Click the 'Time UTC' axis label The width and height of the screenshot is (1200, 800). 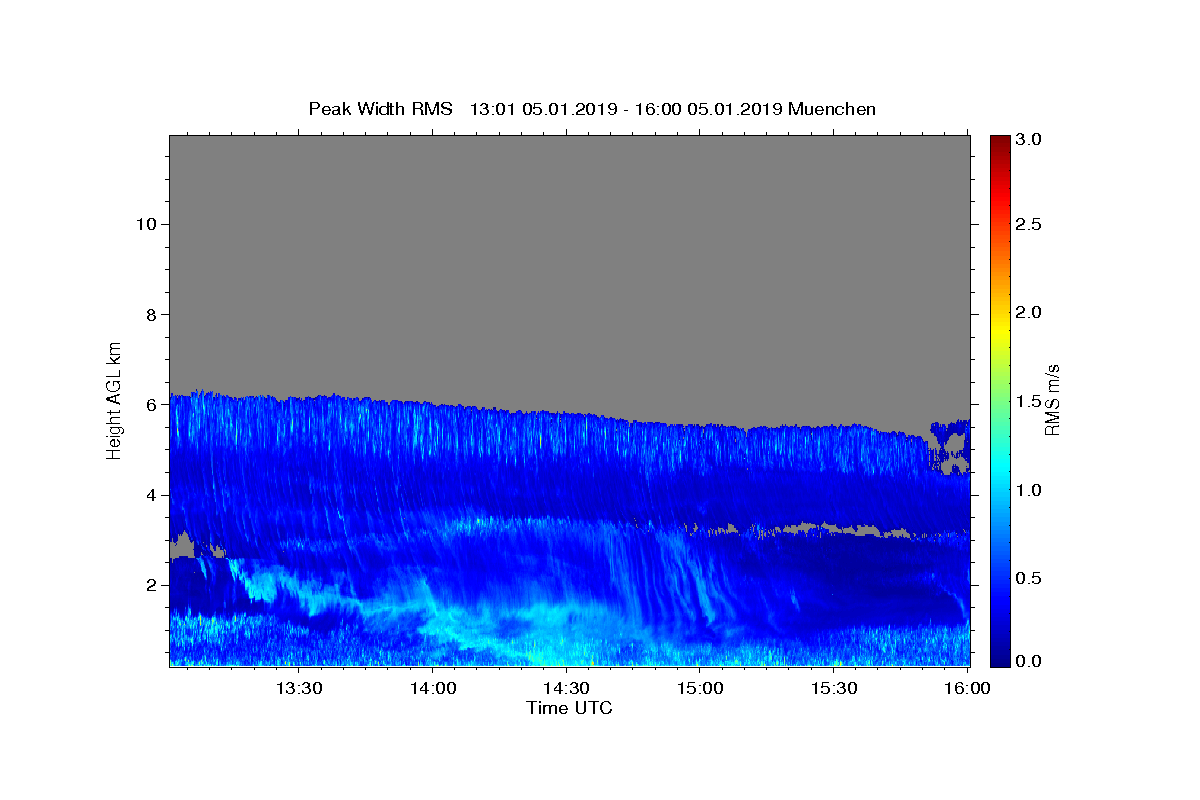(569, 708)
